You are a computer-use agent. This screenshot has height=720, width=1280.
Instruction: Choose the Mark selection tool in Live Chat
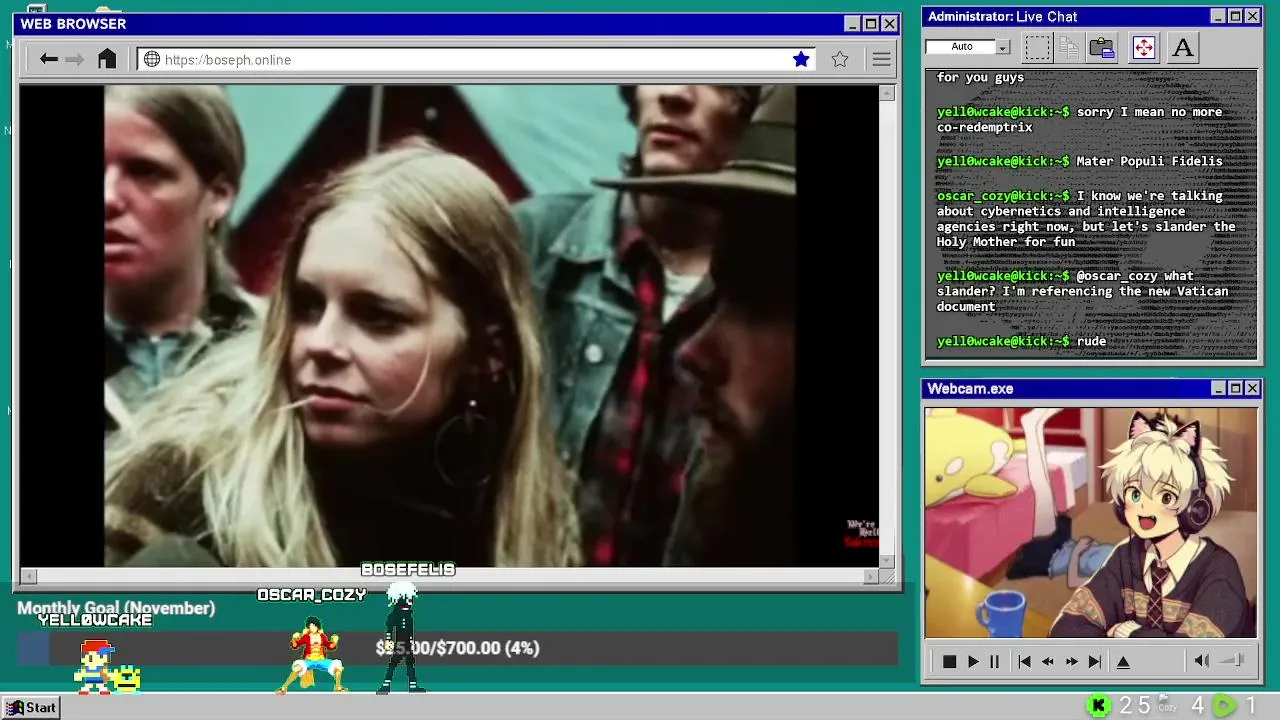pos(1038,47)
